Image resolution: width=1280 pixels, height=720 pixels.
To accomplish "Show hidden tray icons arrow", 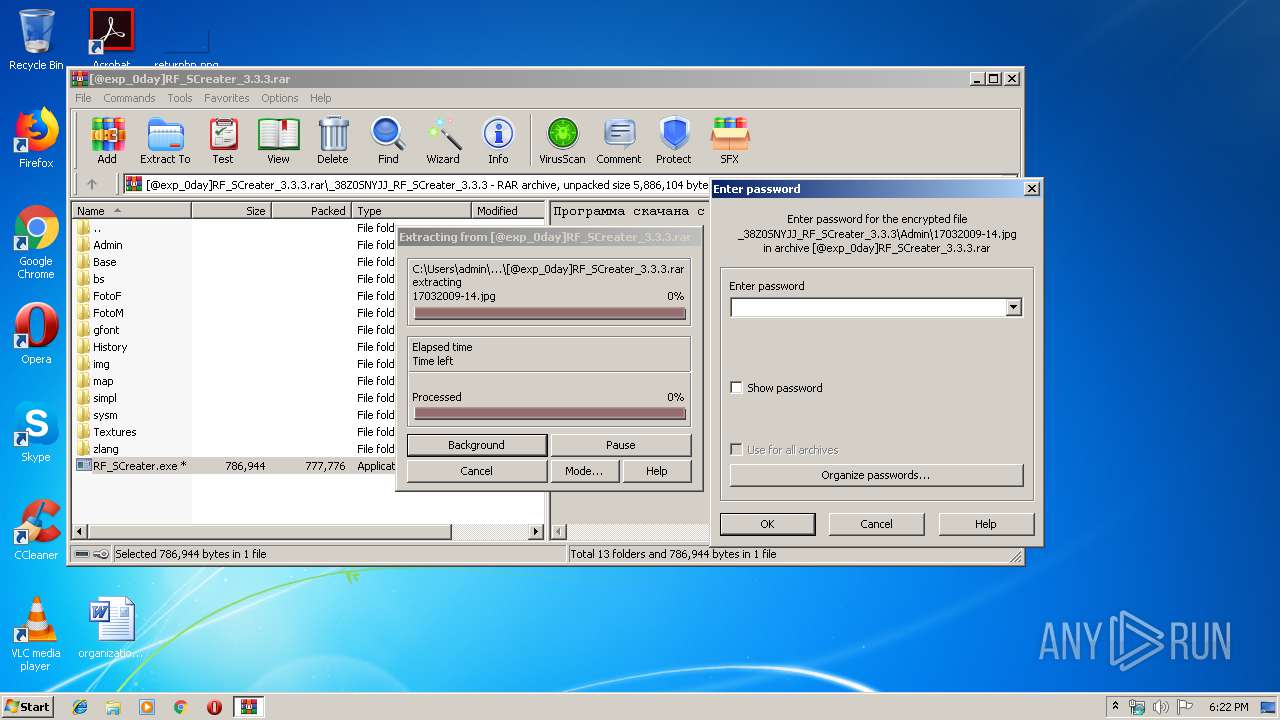I will tap(1115, 707).
